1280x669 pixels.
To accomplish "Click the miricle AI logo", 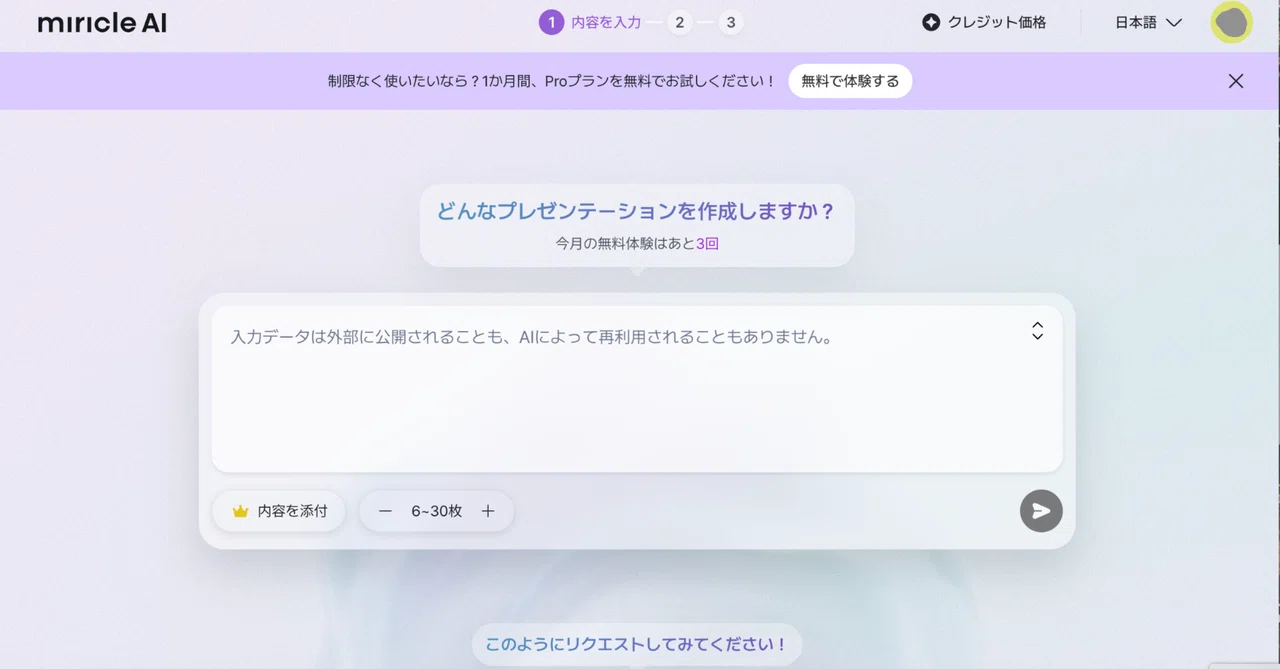I will click(x=102, y=23).
